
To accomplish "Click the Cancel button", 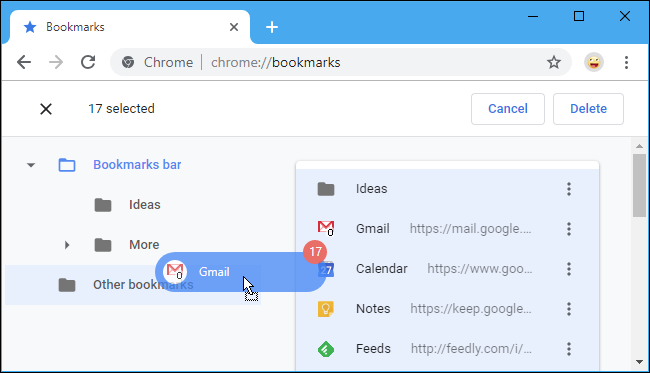I will (x=508, y=109).
